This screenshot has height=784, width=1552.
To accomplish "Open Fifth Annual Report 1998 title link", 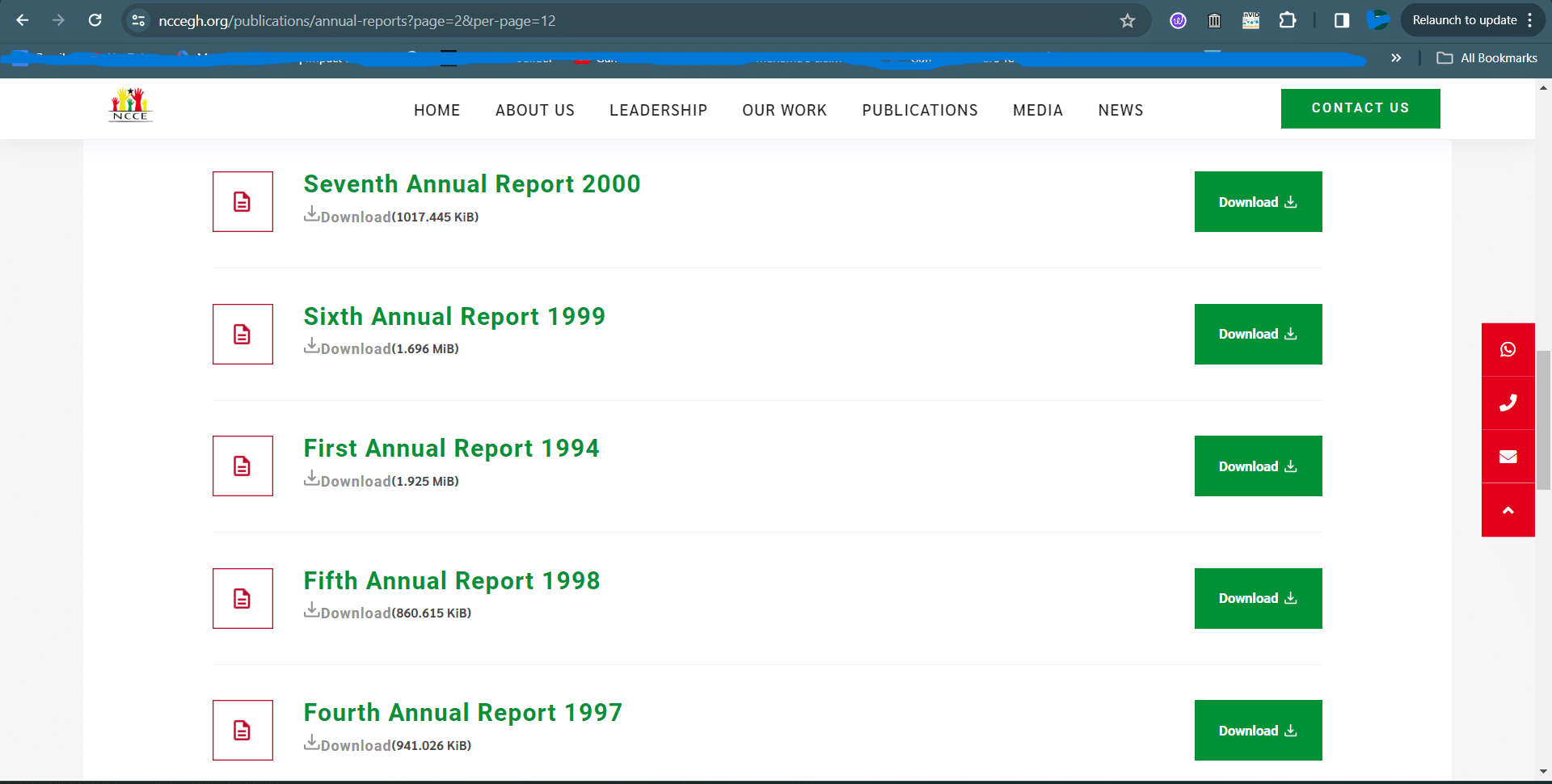I will (x=451, y=580).
